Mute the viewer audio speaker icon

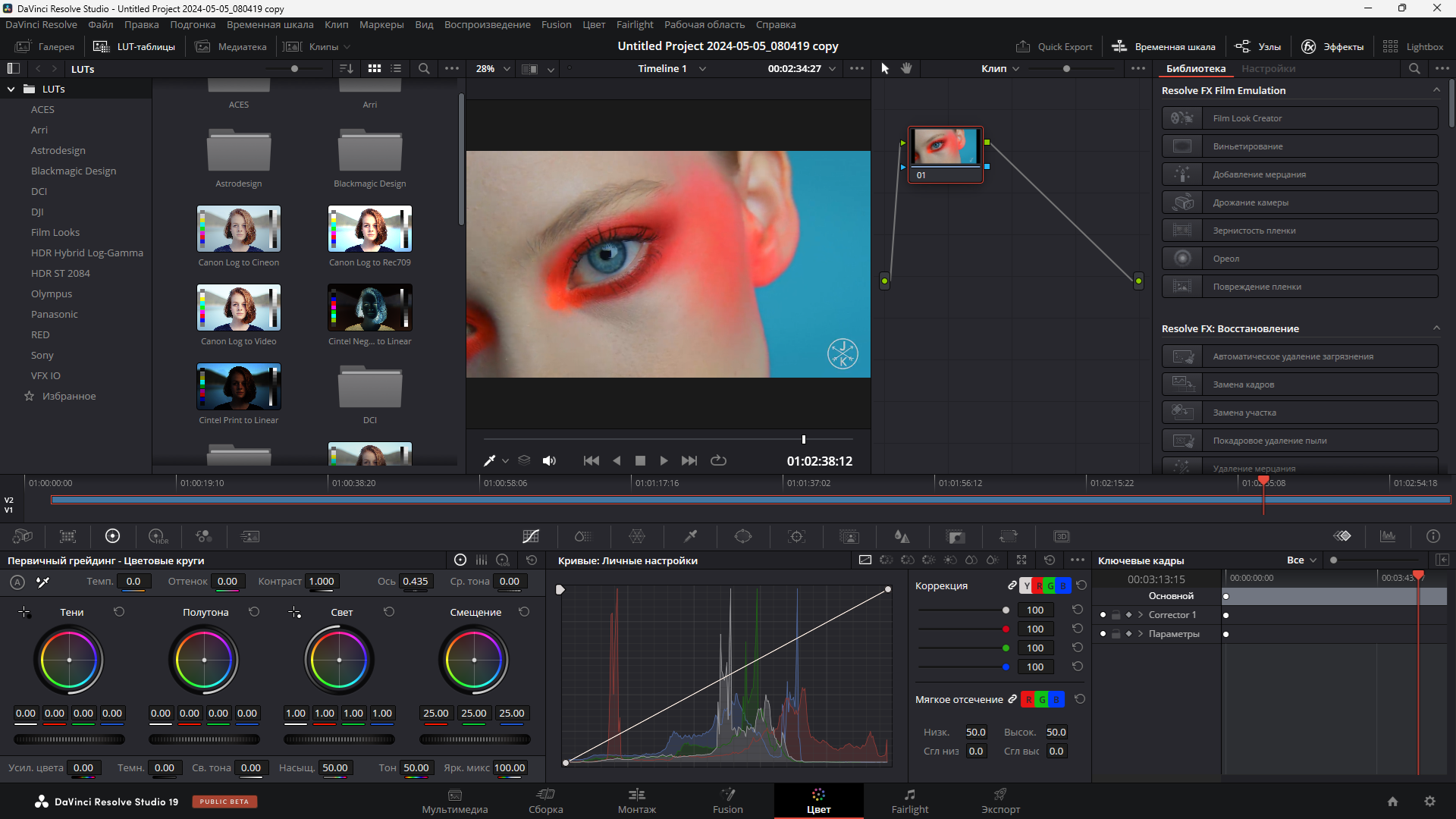click(550, 461)
